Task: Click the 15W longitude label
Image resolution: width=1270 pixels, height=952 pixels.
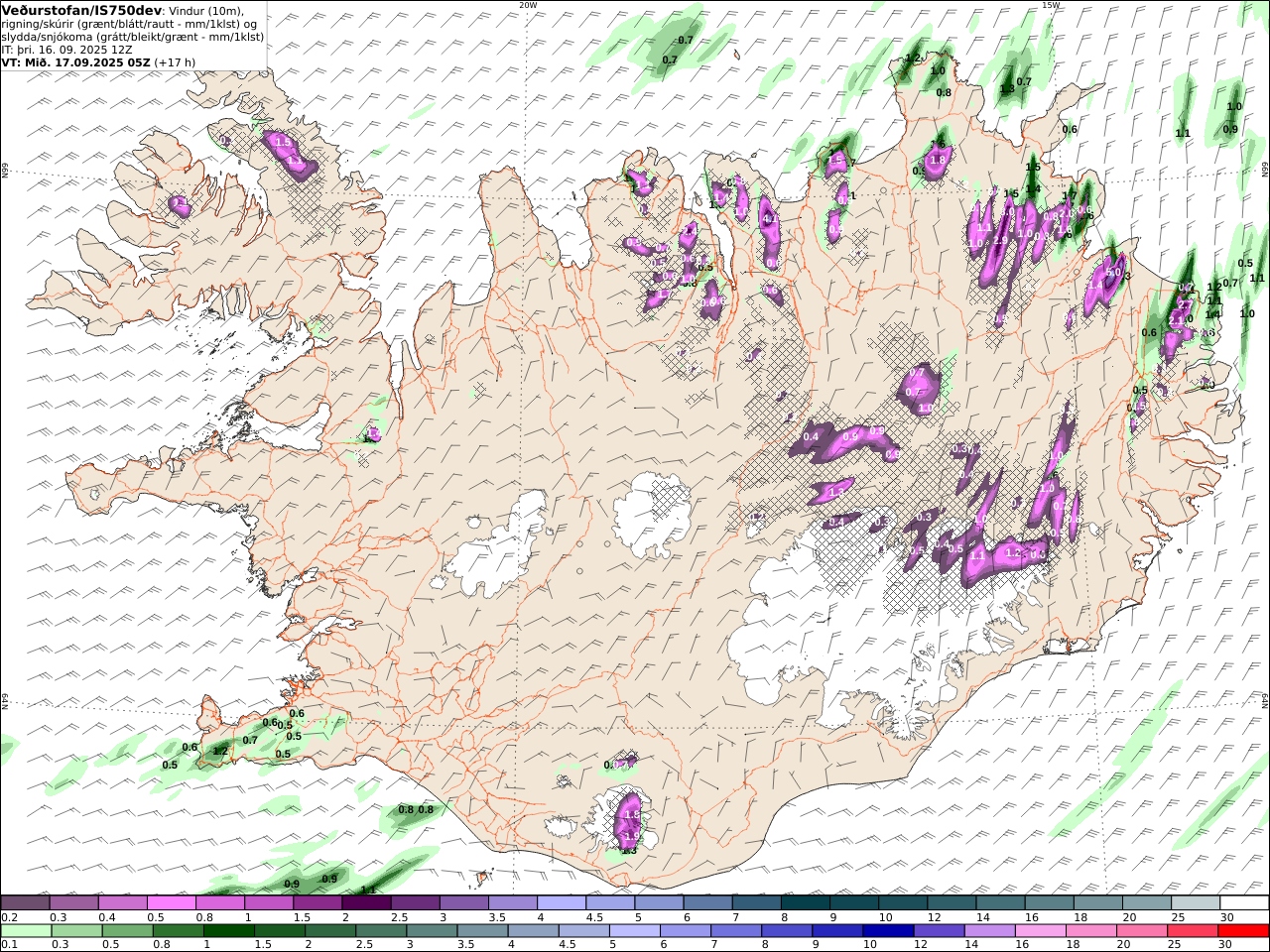Action: click(1051, 5)
